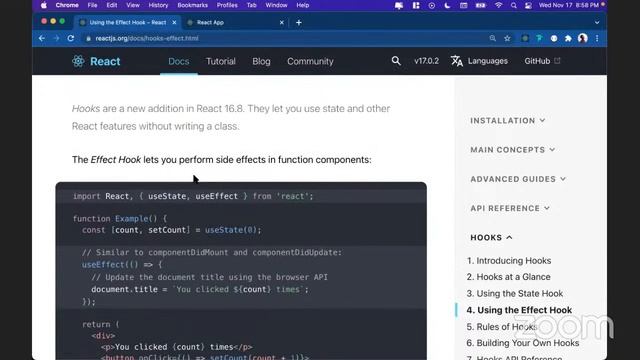Go to Introducing Hooks page
This screenshot has height=360, width=640.
pos(509,260)
